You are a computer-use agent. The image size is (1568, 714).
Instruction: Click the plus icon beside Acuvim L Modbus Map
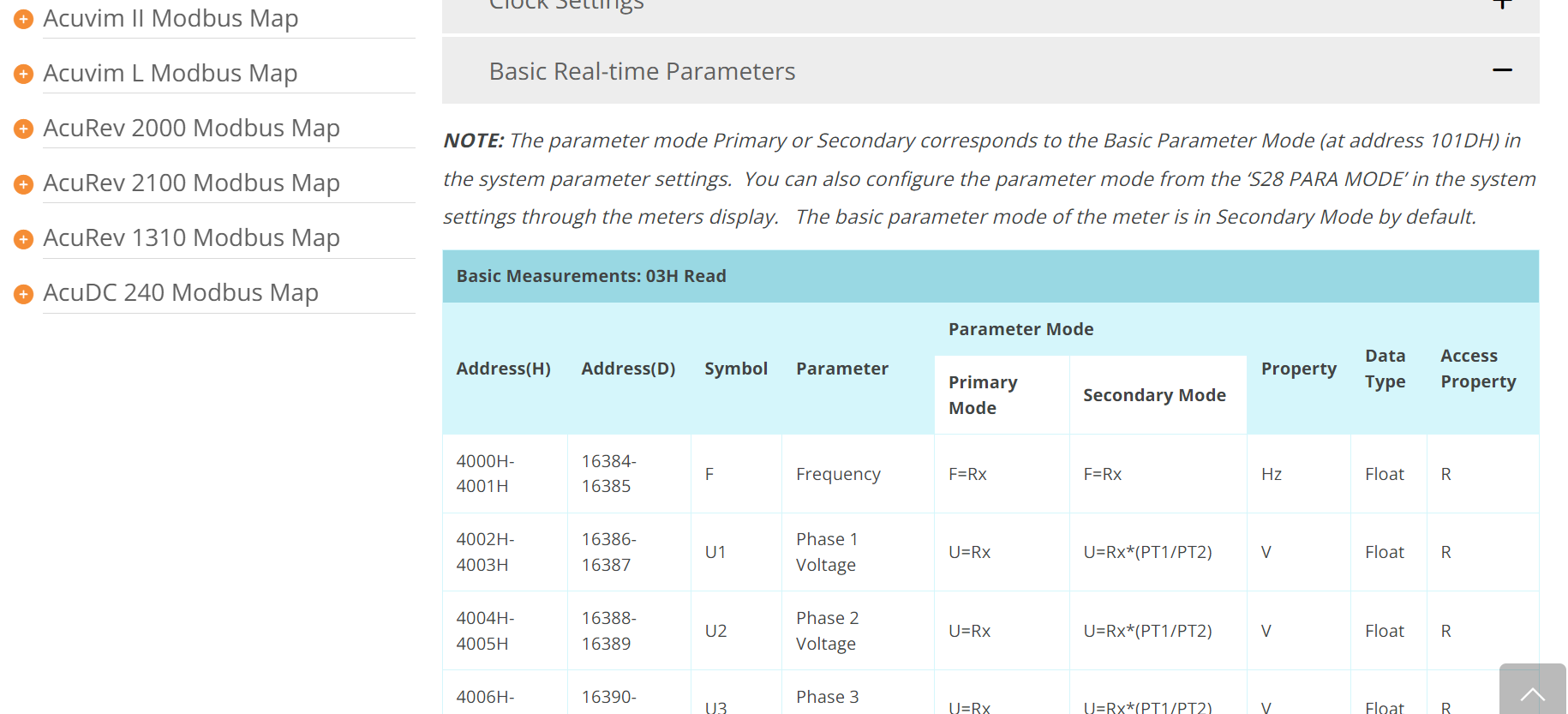point(24,74)
